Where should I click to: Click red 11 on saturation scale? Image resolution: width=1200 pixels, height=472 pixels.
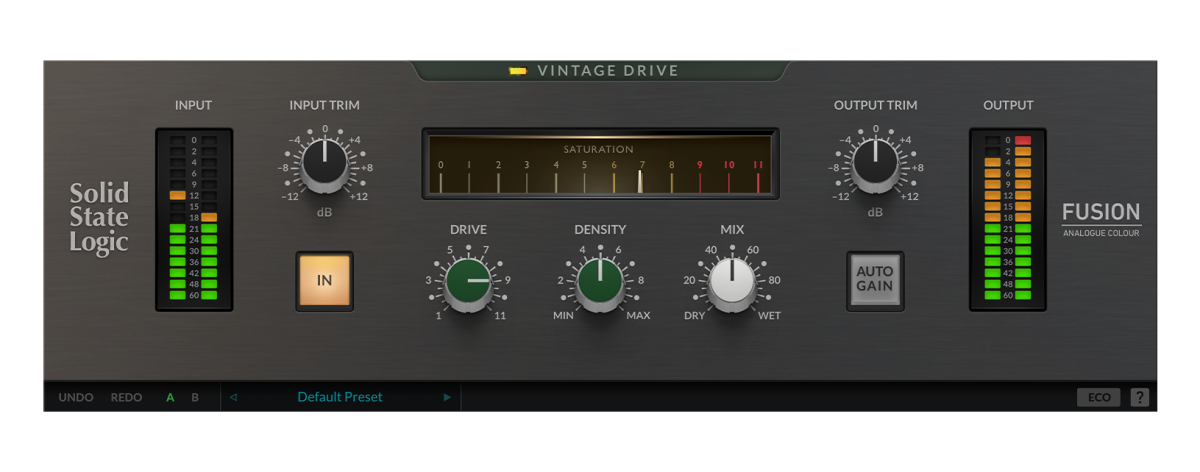[x=757, y=164]
